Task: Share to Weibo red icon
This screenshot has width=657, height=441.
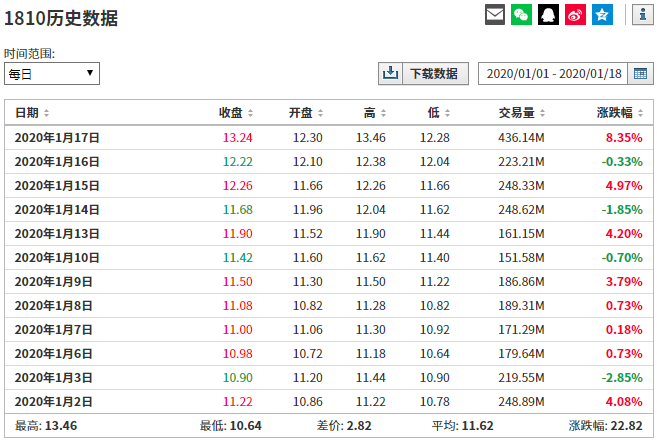Action: click(x=575, y=15)
